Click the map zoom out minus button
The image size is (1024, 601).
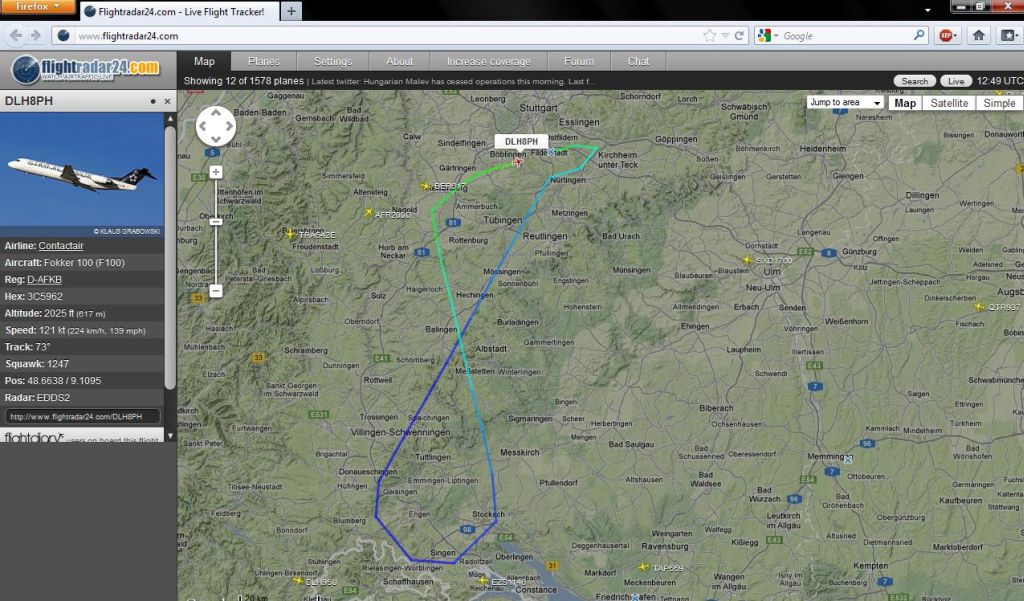point(216,291)
